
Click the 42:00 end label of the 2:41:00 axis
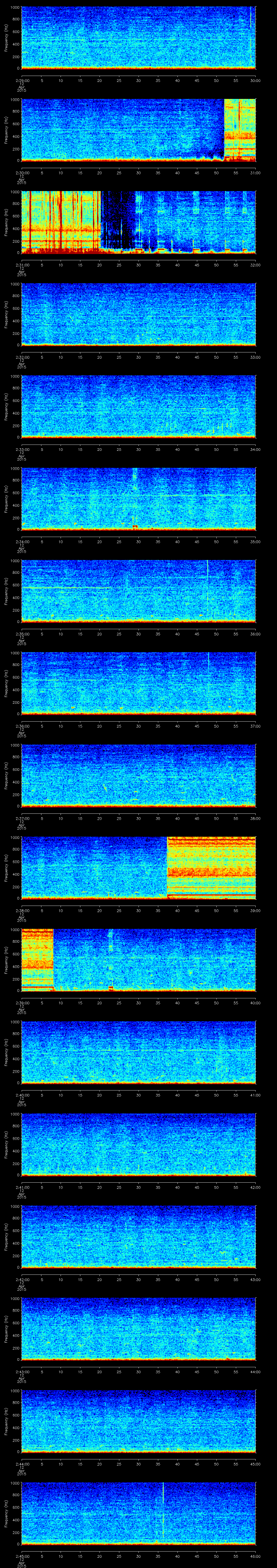pyautogui.click(x=256, y=1187)
